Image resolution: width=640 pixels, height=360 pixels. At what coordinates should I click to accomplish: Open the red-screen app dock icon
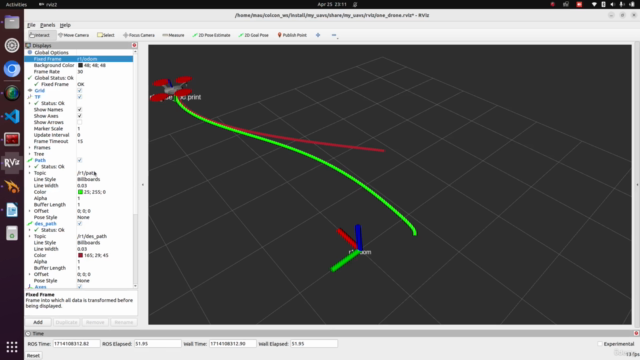(x=12, y=140)
